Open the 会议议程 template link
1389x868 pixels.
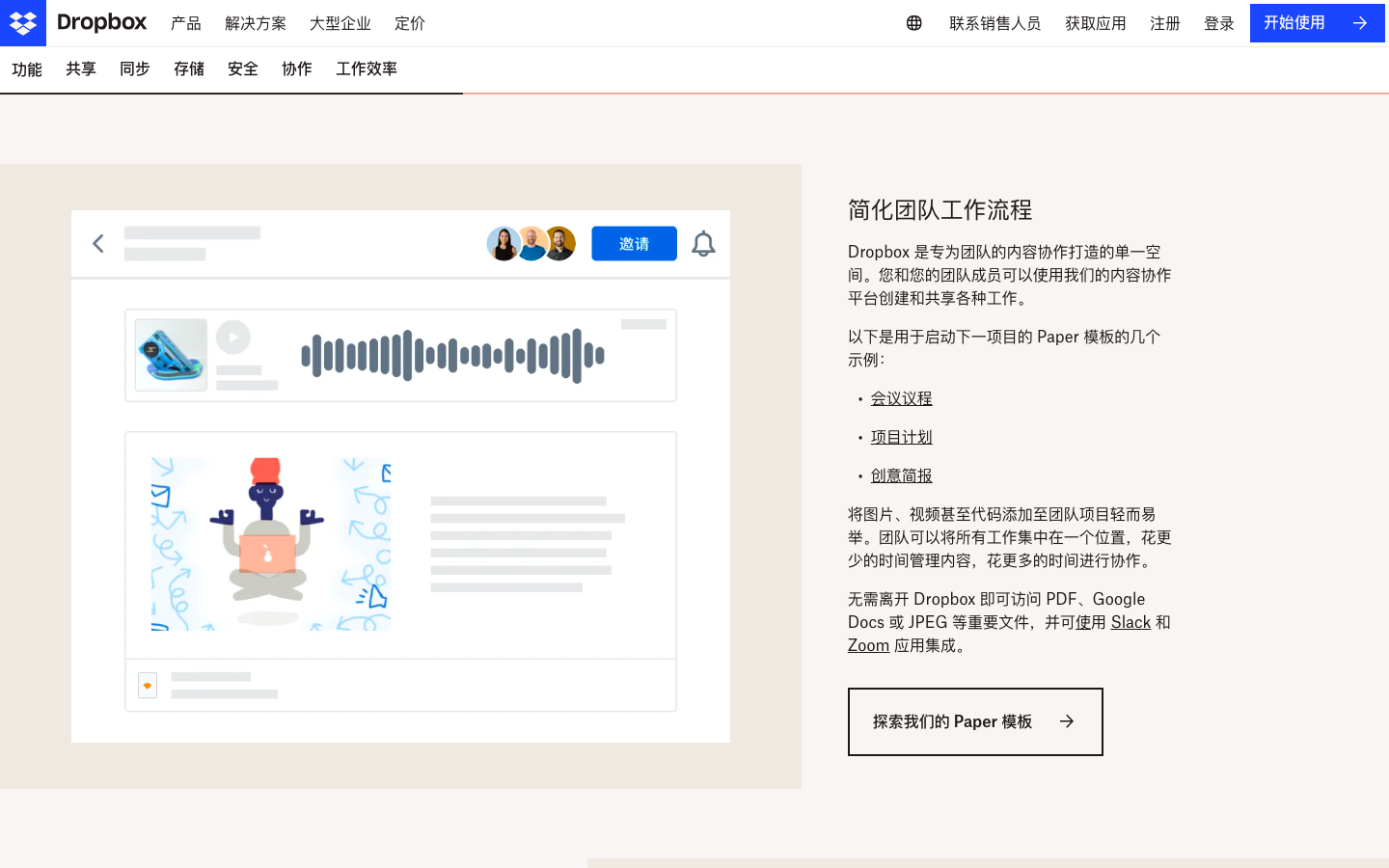pyautogui.click(x=902, y=398)
